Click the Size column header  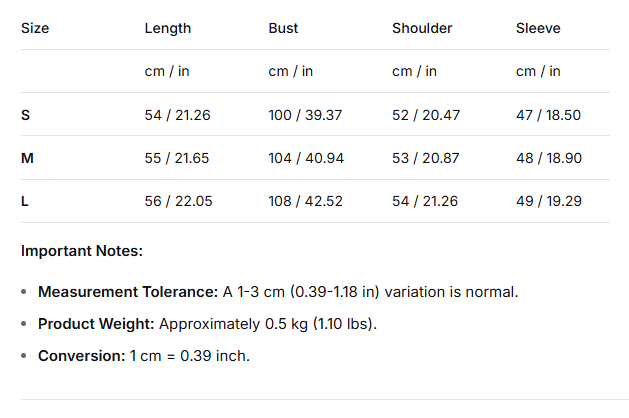[x=35, y=28]
